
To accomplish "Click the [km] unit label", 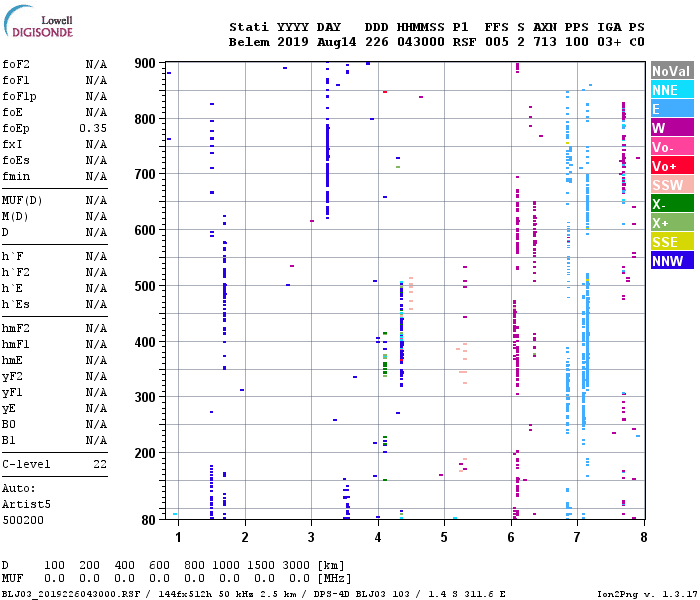I will 331,566.
